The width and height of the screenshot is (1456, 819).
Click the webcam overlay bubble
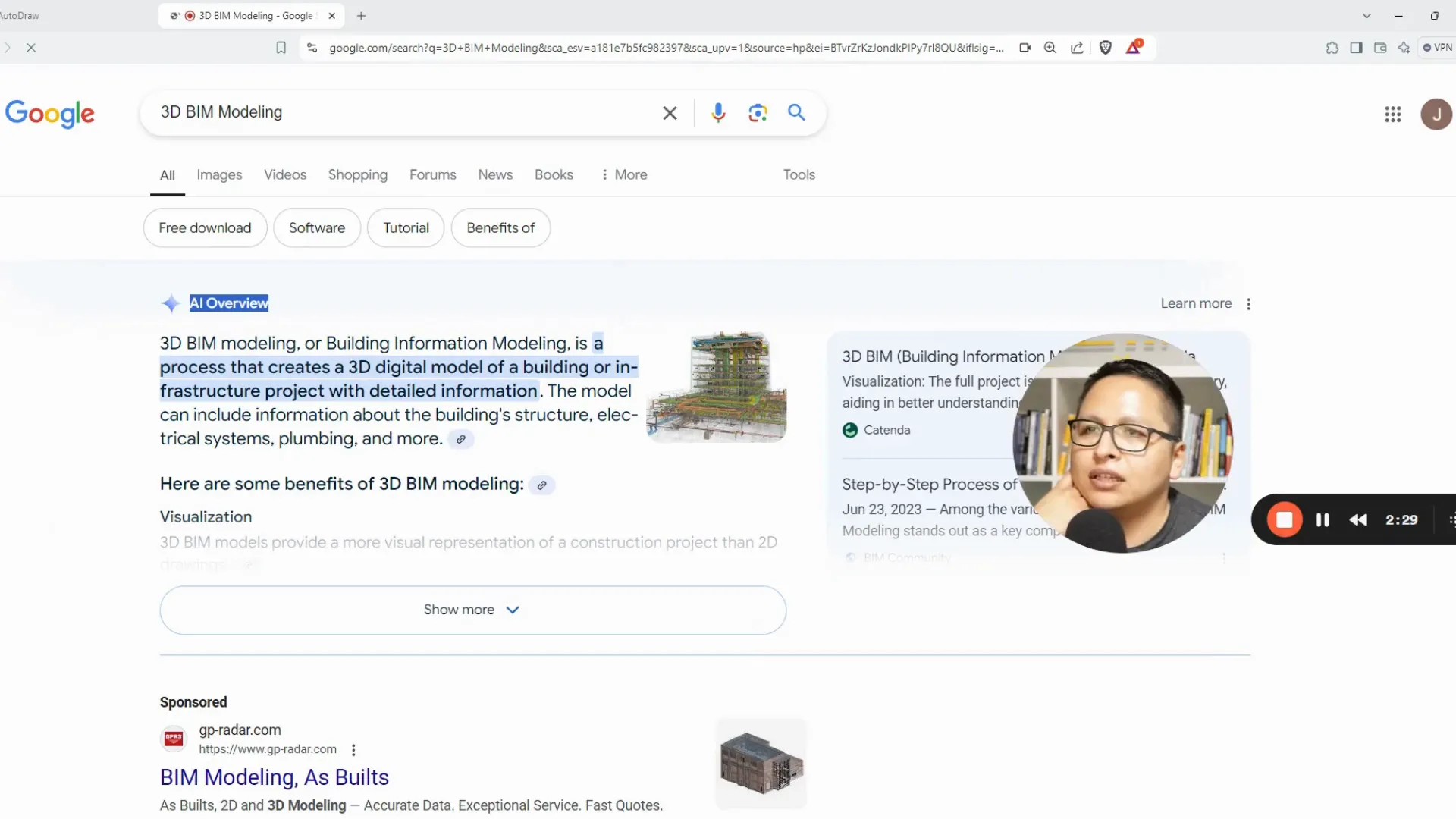tap(1123, 444)
